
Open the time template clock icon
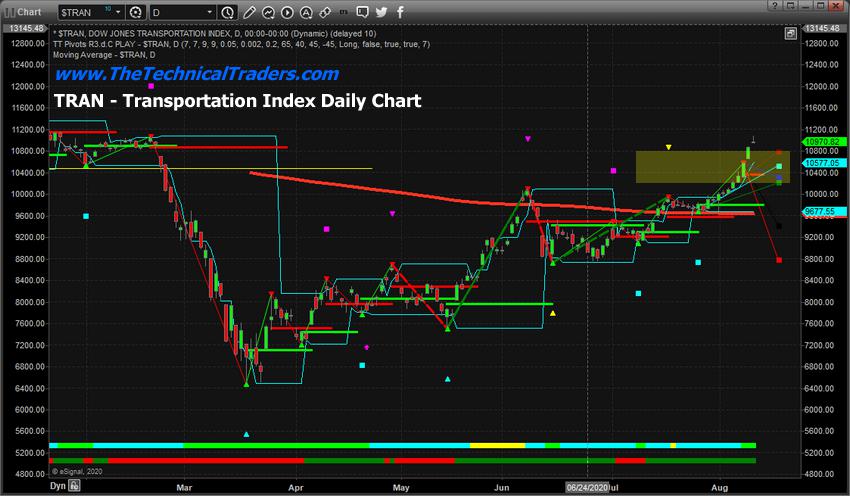[x=228, y=12]
